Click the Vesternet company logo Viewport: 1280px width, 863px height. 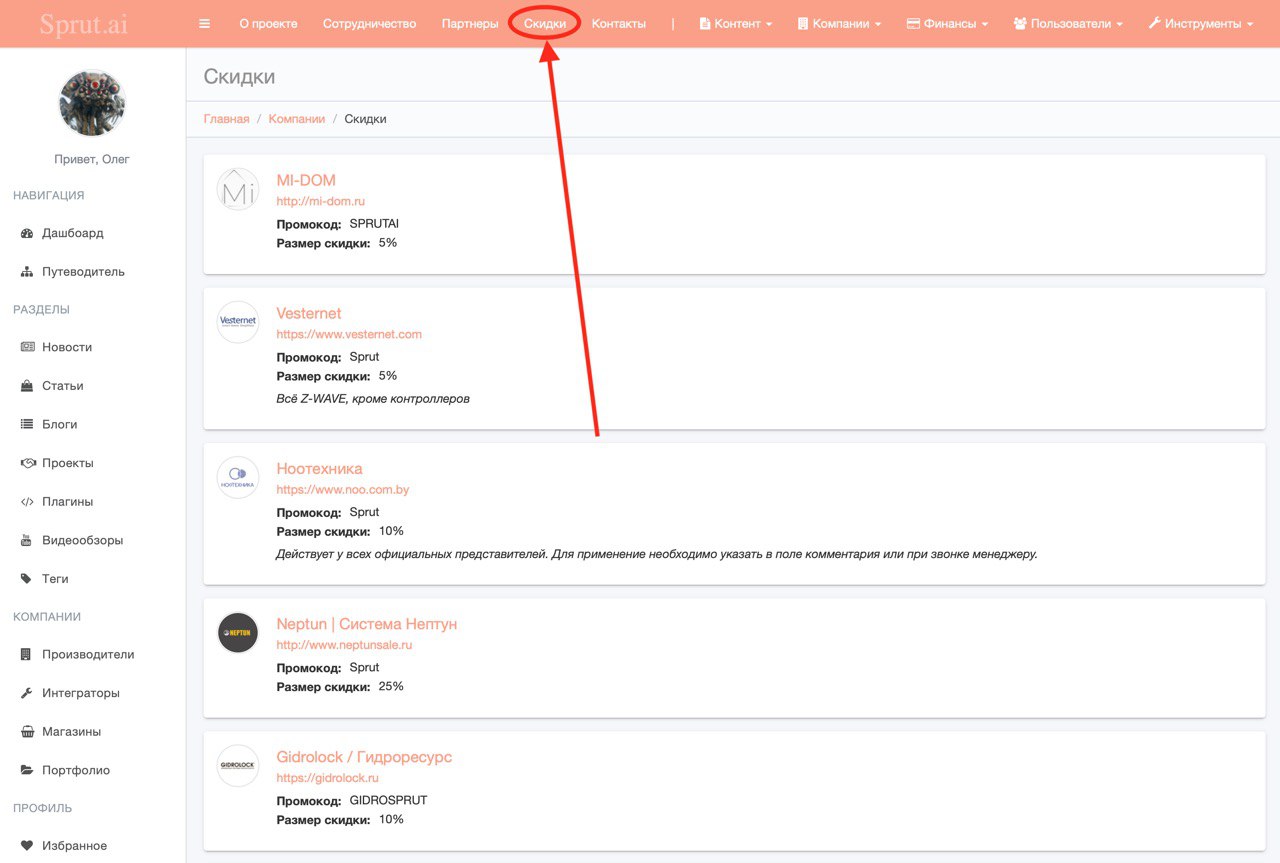tap(238, 322)
